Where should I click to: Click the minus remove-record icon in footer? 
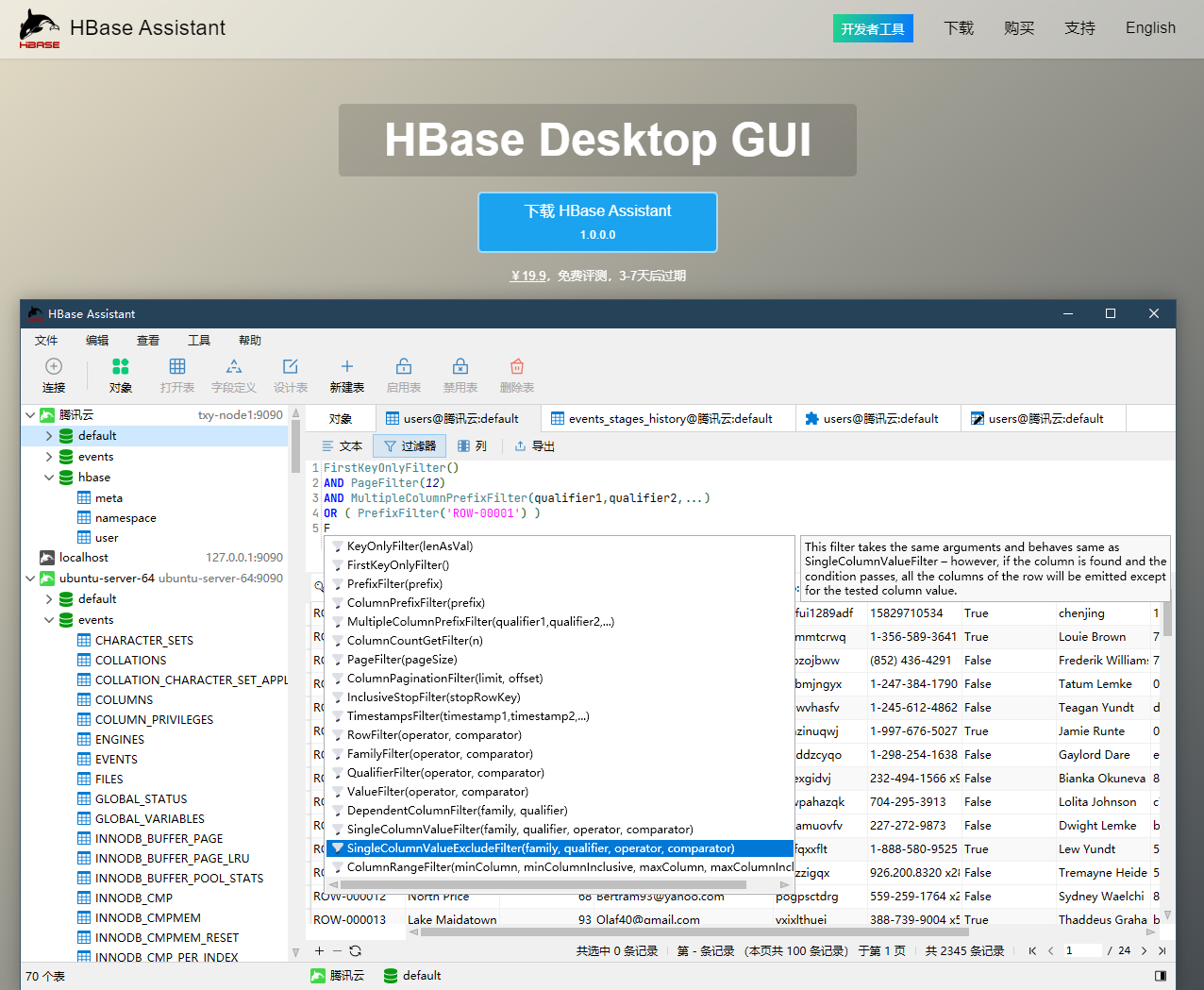coord(337,950)
